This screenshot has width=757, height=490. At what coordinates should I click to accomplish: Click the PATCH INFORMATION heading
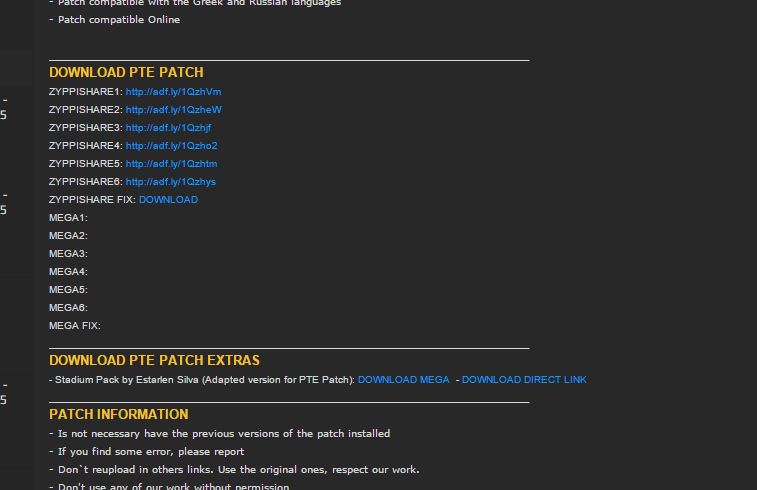click(x=119, y=415)
